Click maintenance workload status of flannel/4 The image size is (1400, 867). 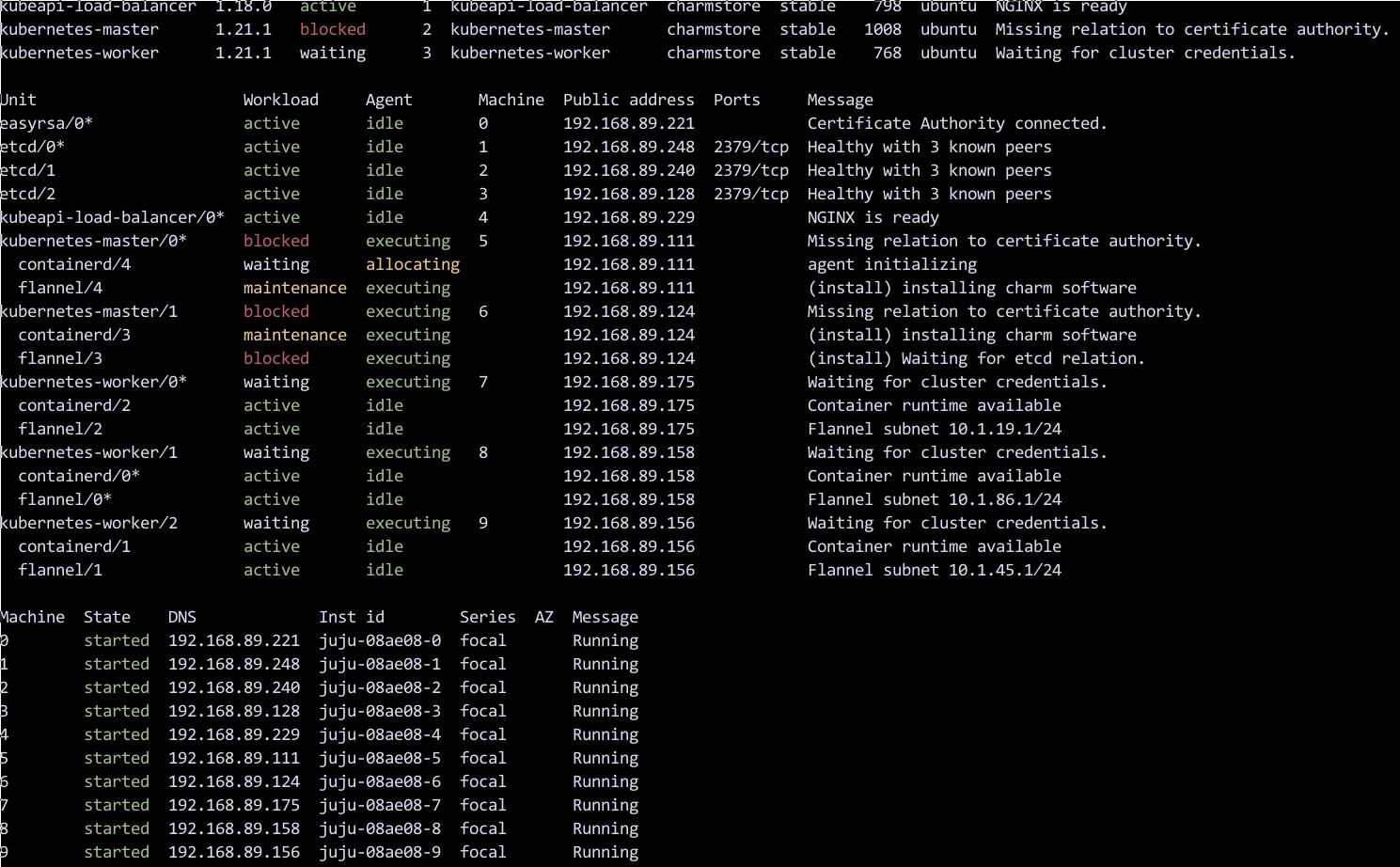[x=295, y=288]
